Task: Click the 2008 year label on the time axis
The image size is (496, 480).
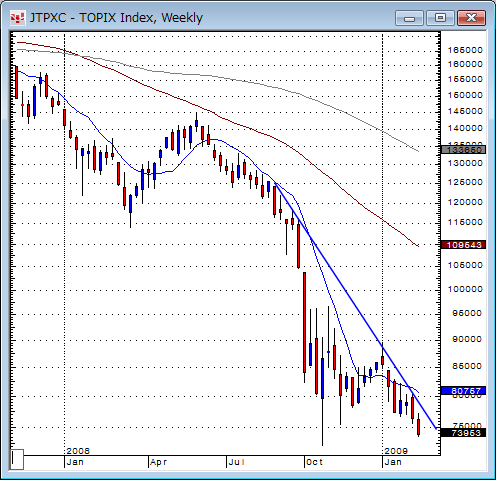Action: tap(78, 451)
